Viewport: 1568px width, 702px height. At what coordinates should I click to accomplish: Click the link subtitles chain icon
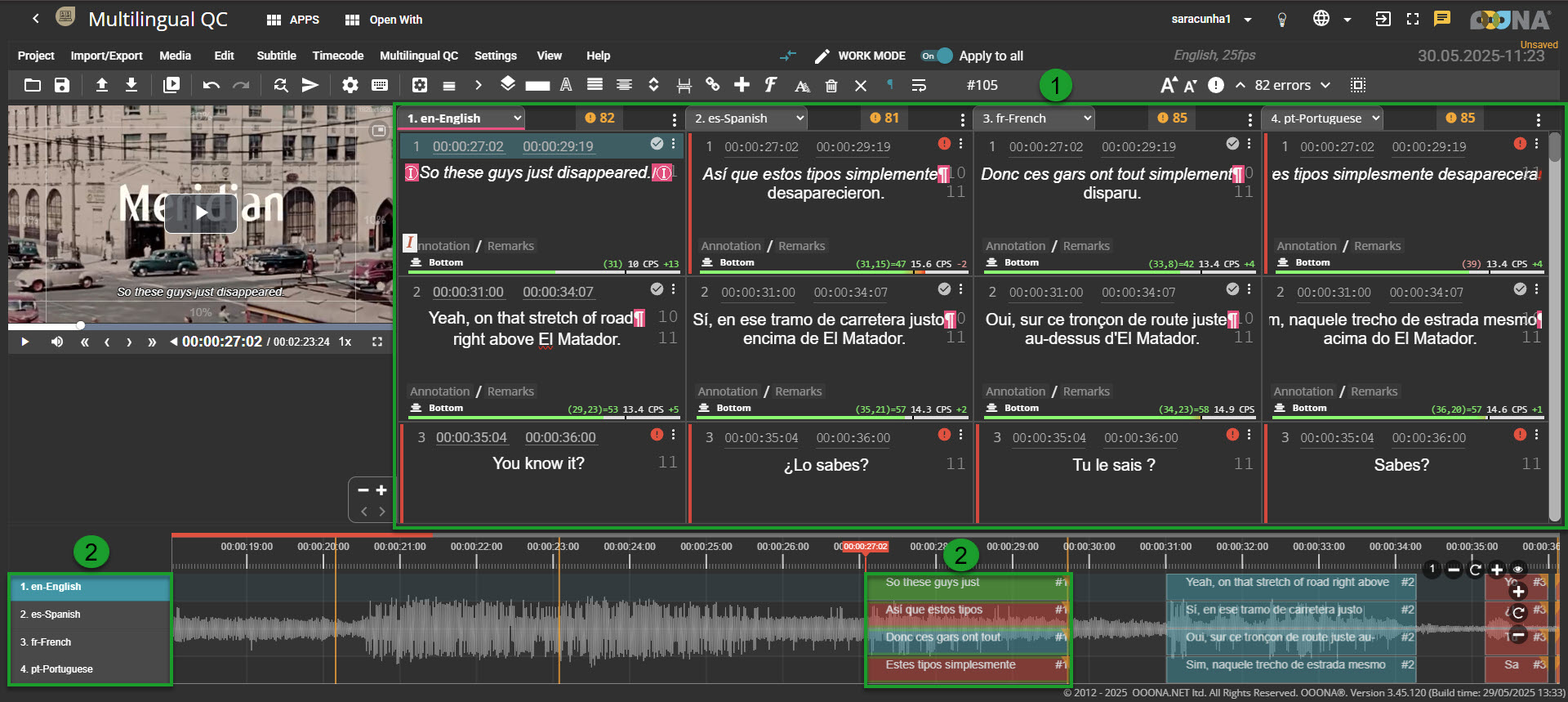tap(713, 85)
